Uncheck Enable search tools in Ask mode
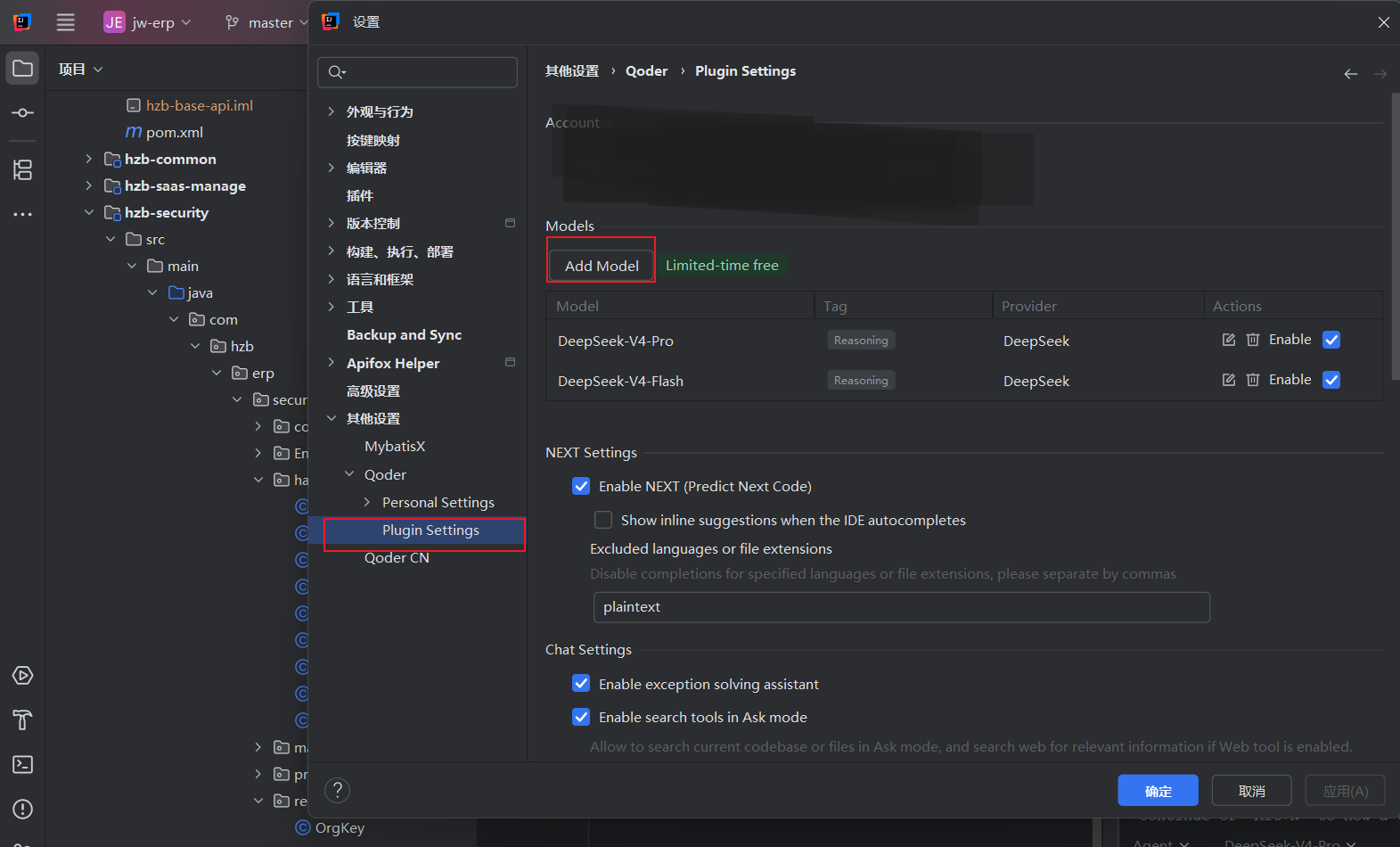This screenshot has height=847, width=1400. click(x=581, y=717)
